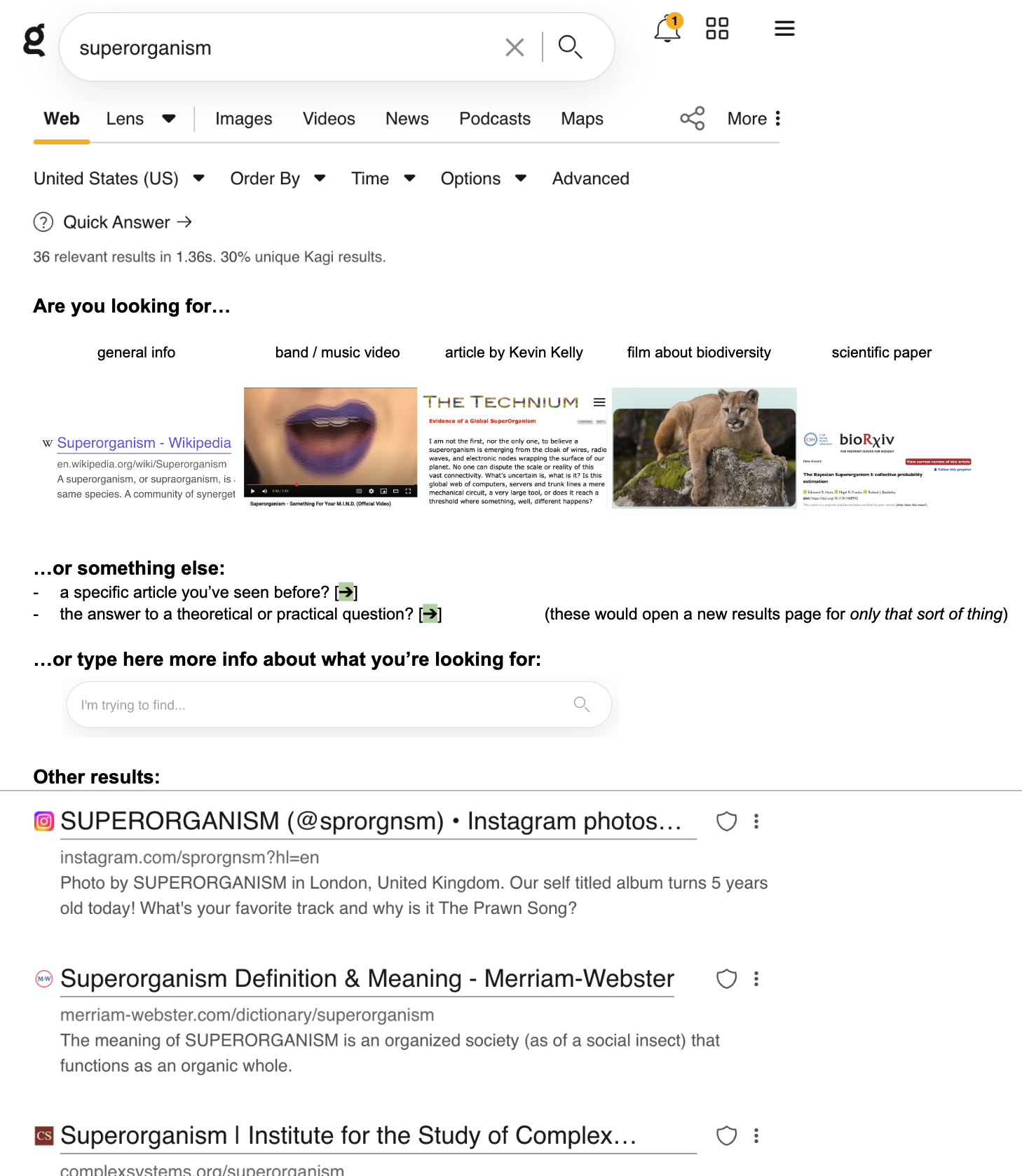Open the Superorganism - Wikipedia link

[x=144, y=443]
